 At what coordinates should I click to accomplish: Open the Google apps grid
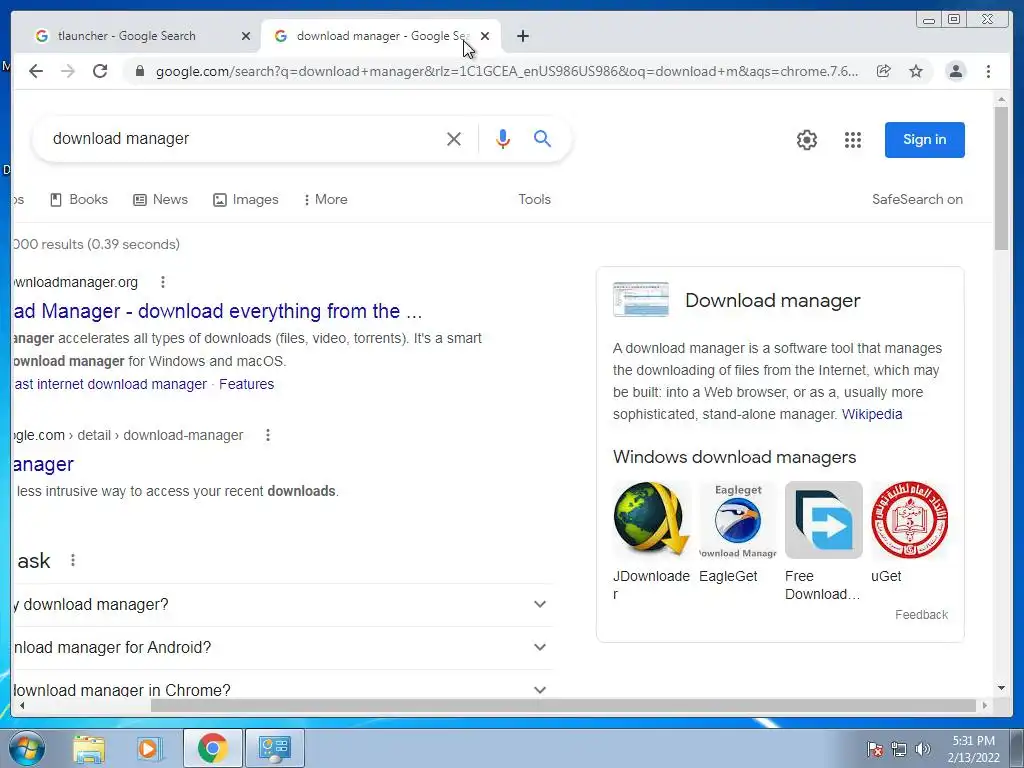point(852,140)
